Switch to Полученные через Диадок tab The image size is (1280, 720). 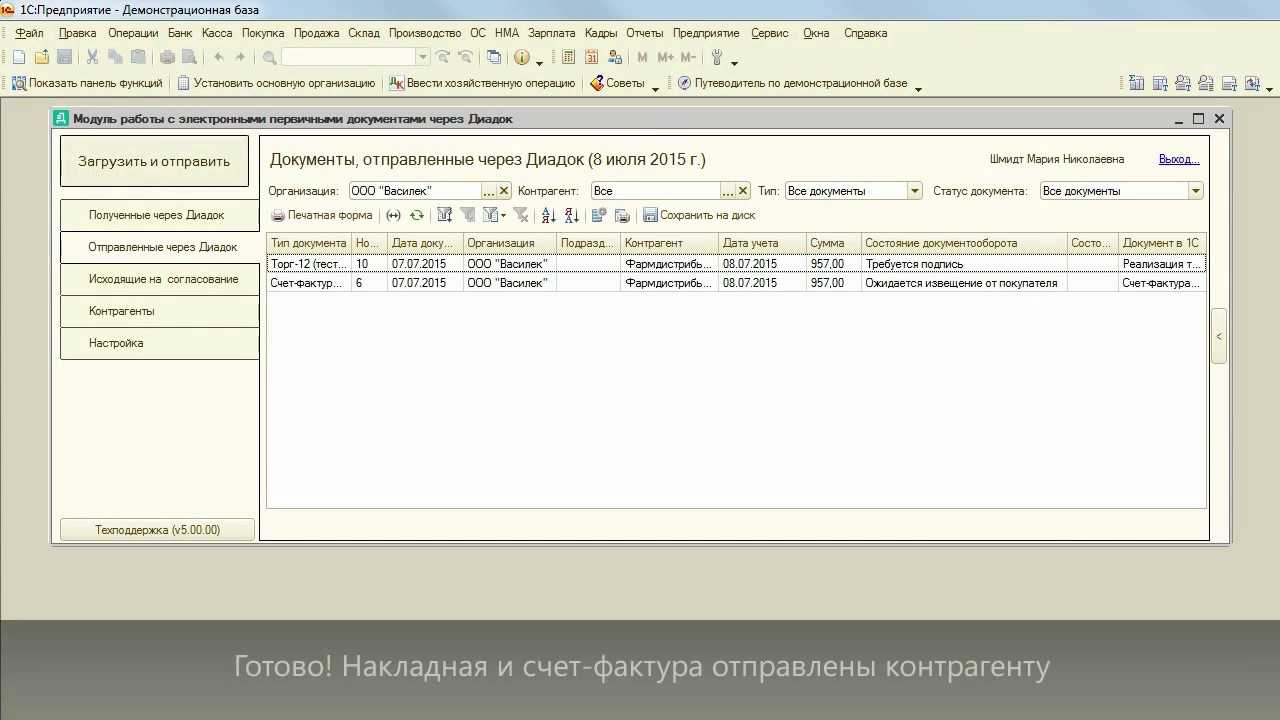click(x=159, y=215)
